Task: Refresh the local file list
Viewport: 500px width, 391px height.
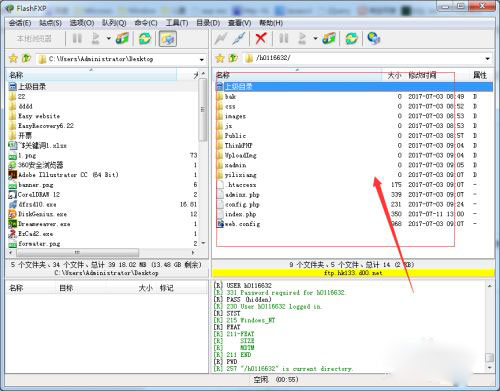Action: click(145, 38)
